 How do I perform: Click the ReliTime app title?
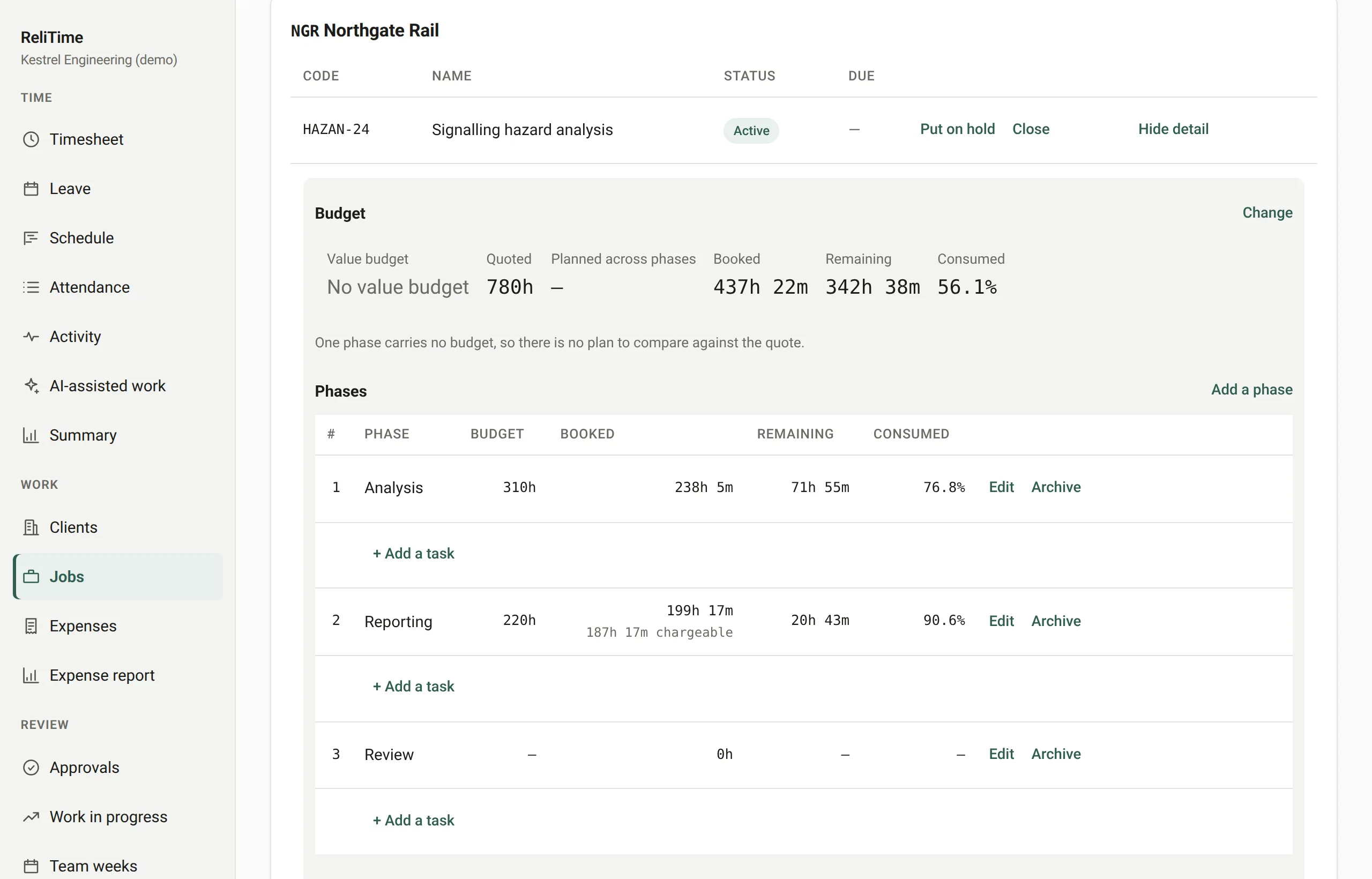pyautogui.click(x=52, y=37)
